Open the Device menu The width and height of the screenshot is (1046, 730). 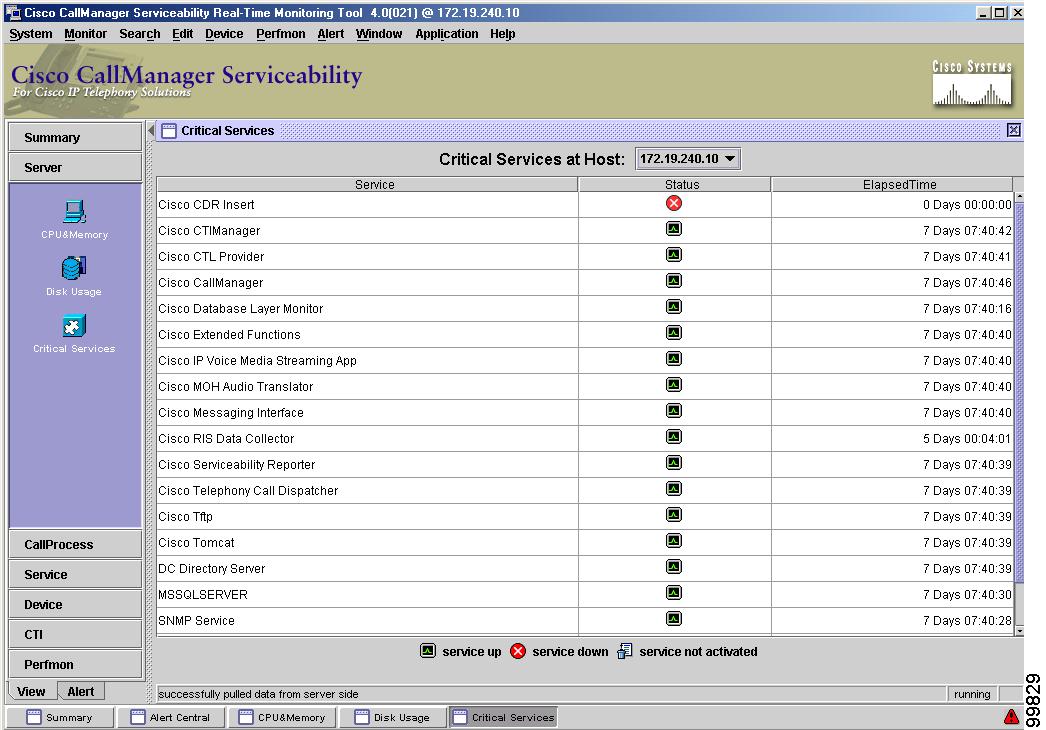point(224,33)
